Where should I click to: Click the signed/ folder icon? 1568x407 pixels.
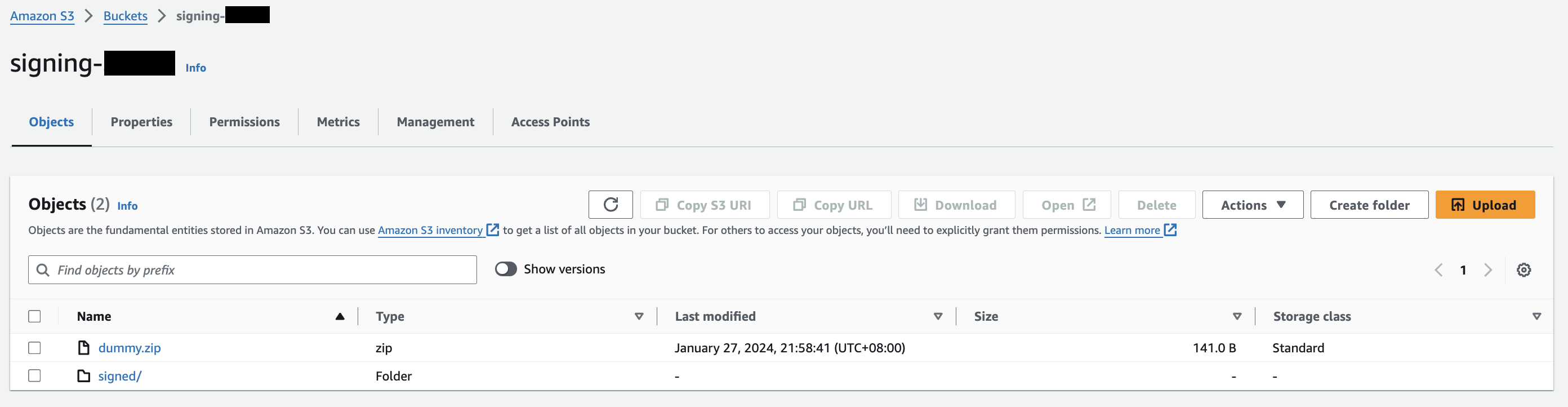pos(84,376)
